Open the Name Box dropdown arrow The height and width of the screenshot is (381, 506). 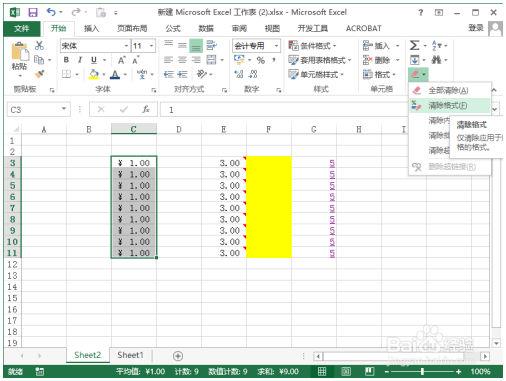coord(63,109)
